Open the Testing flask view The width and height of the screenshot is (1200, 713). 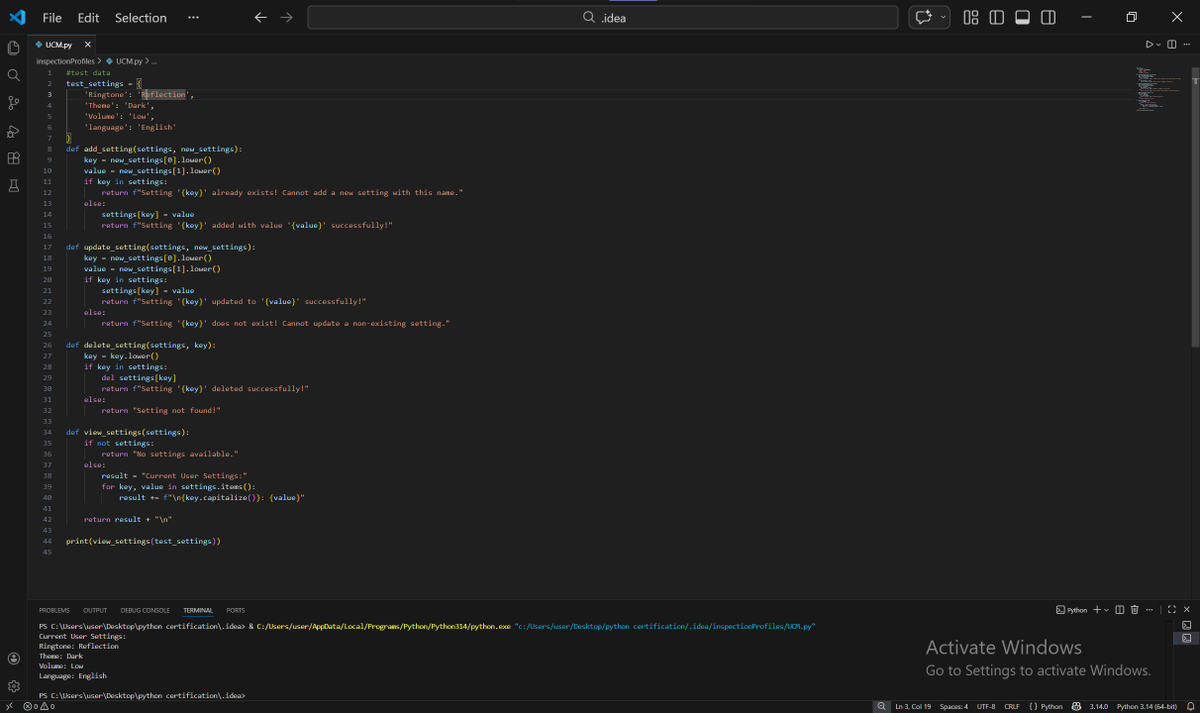coord(14,186)
